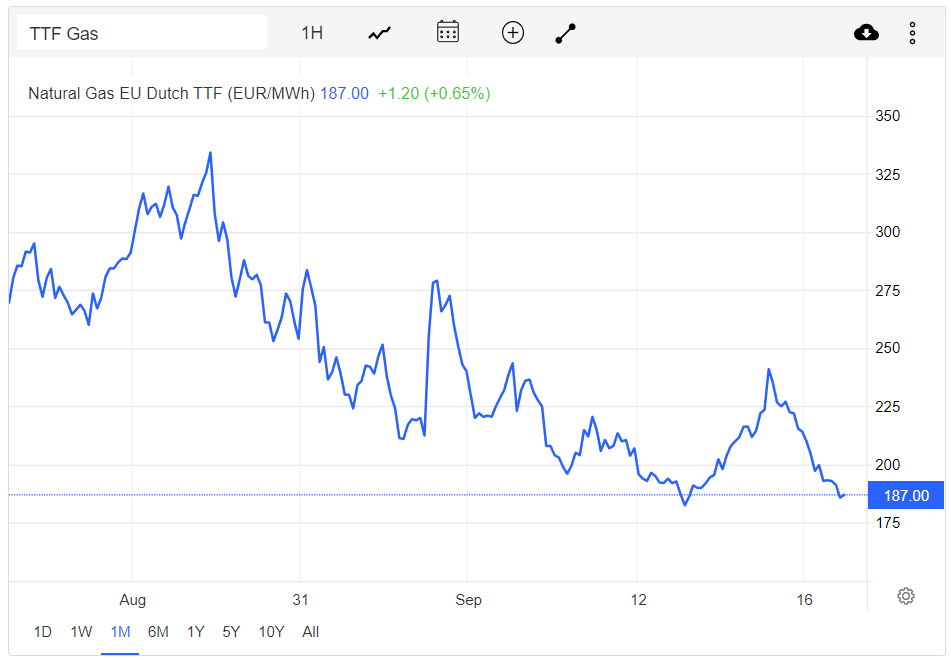951x660 pixels.
Task: Choose the 5Y time range
Action: (231, 632)
